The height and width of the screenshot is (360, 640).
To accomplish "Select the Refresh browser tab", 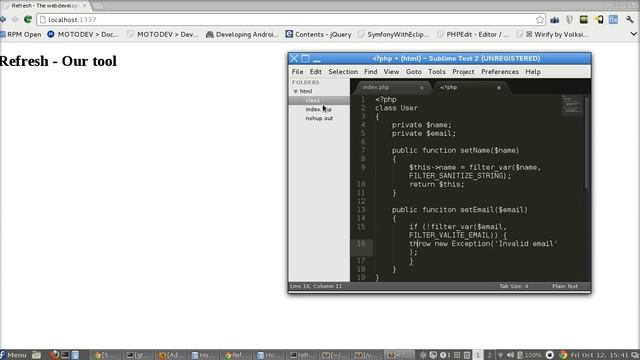I will (x=44, y=6).
